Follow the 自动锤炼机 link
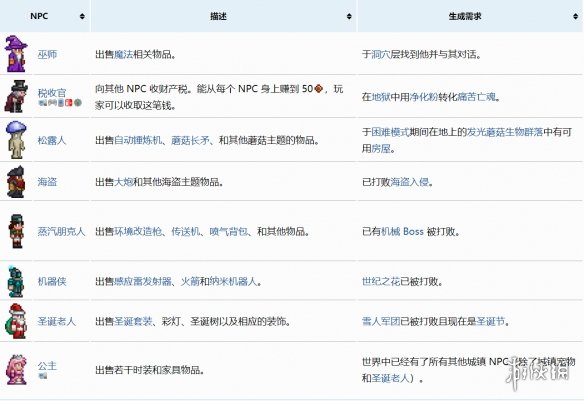The width and height of the screenshot is (584, 401). pyautogui.click(x=138, y=140)
